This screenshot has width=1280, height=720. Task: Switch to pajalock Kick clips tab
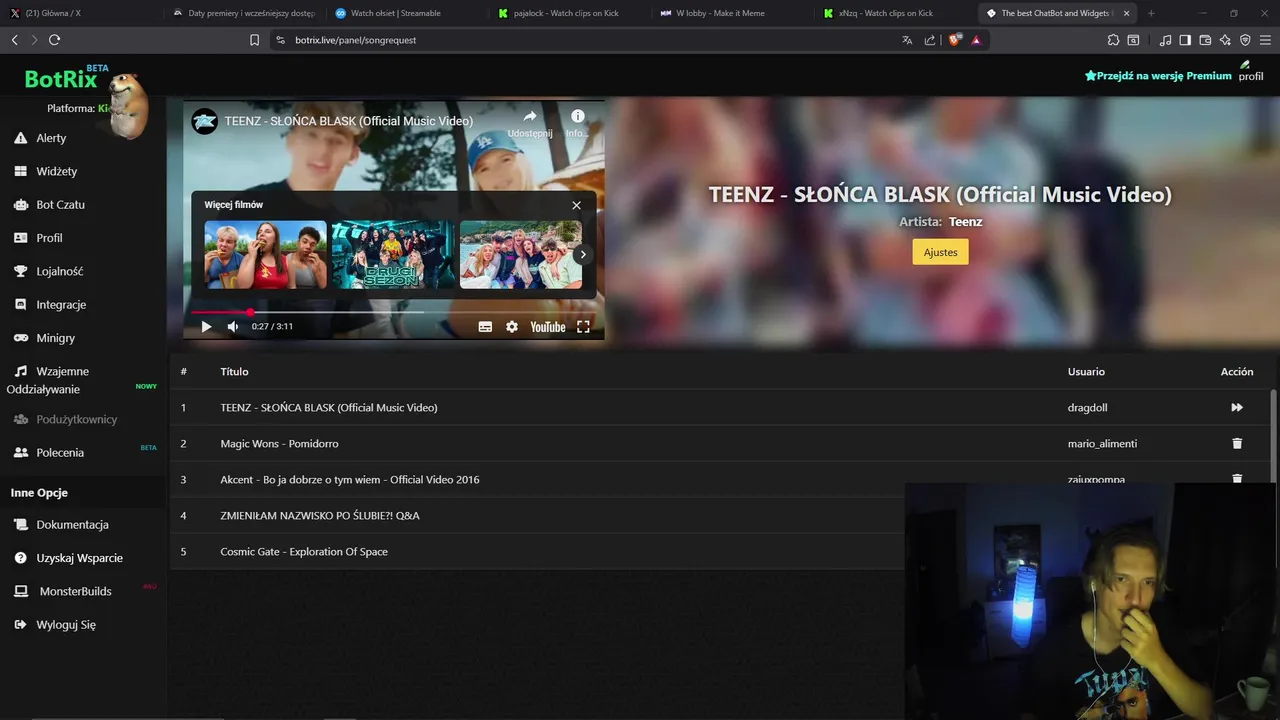pos(568,13)
